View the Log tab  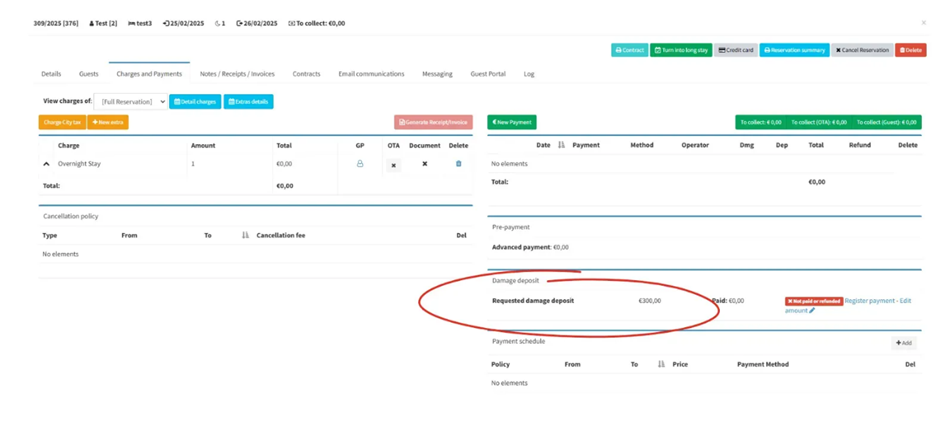pos(529,74)
